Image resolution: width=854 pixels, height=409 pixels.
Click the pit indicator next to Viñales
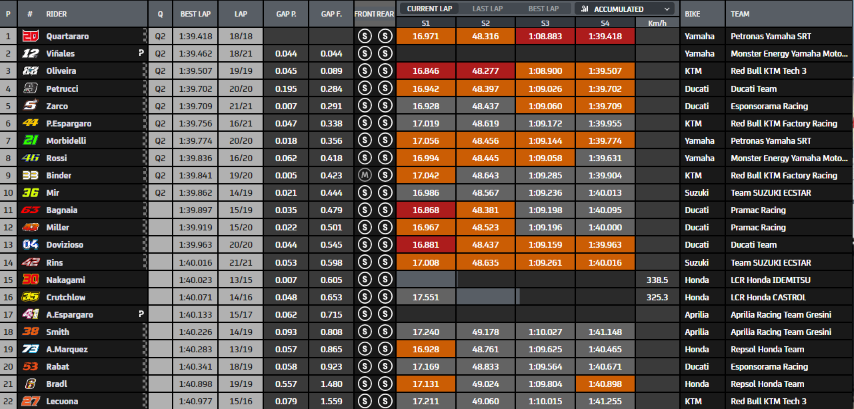pos(141,53)
